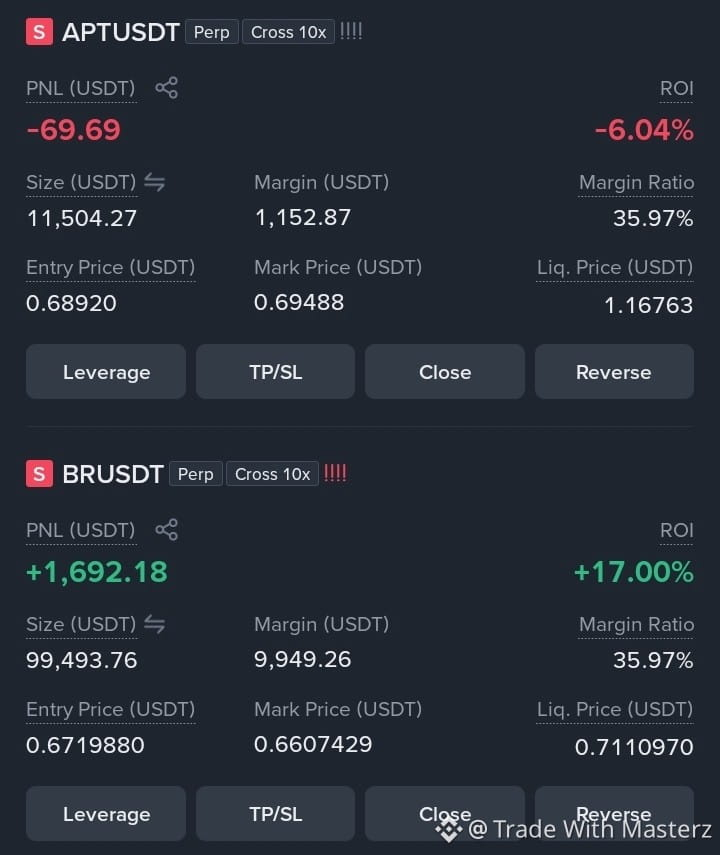The image size is (720, 855).
Task: Tap the red ADL indicator bars for BRUSDT
Action: coord(335,473)
